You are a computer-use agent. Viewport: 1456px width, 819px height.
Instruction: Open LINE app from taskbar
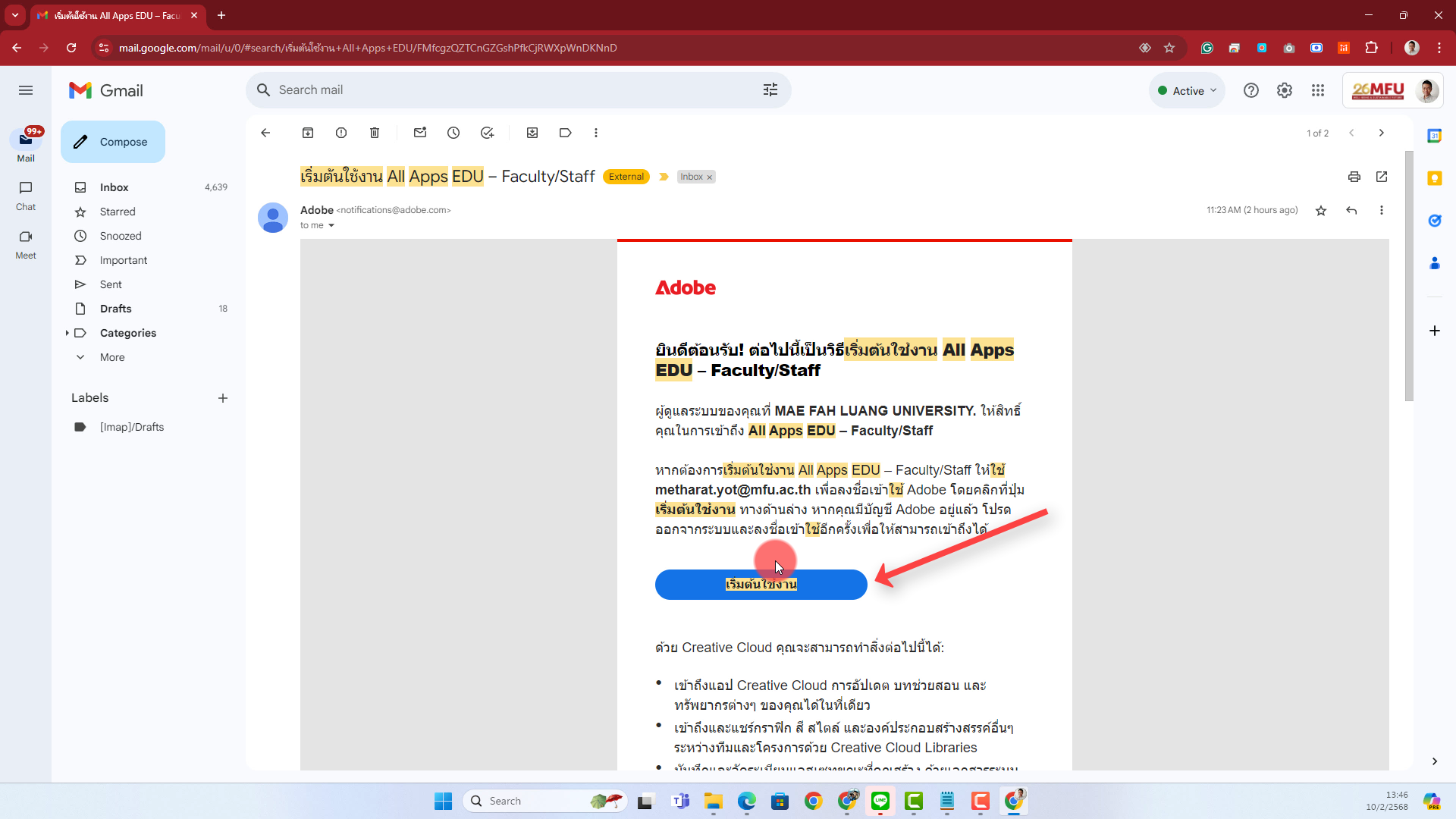pos(880,801)
